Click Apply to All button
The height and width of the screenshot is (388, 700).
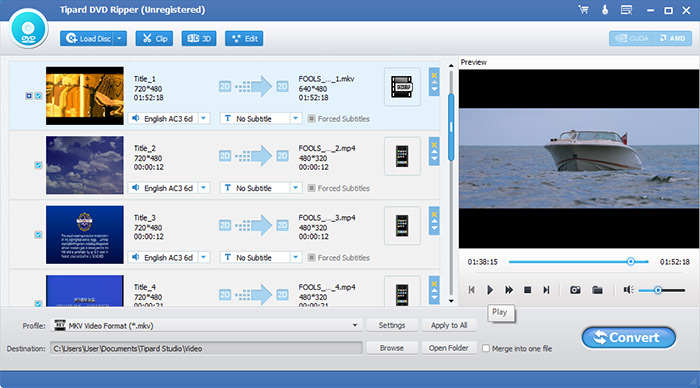pos(449,325)
